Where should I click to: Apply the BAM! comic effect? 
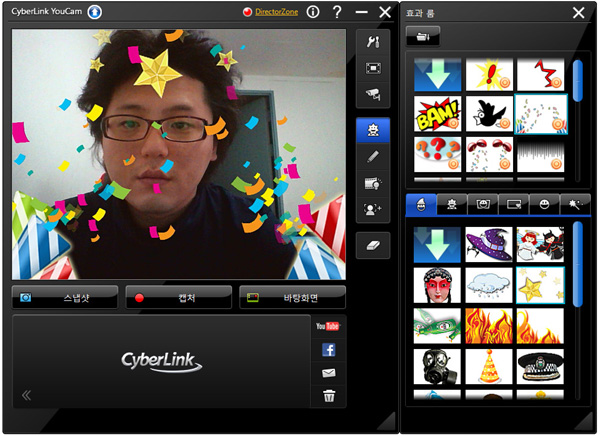tap(437, 114)
